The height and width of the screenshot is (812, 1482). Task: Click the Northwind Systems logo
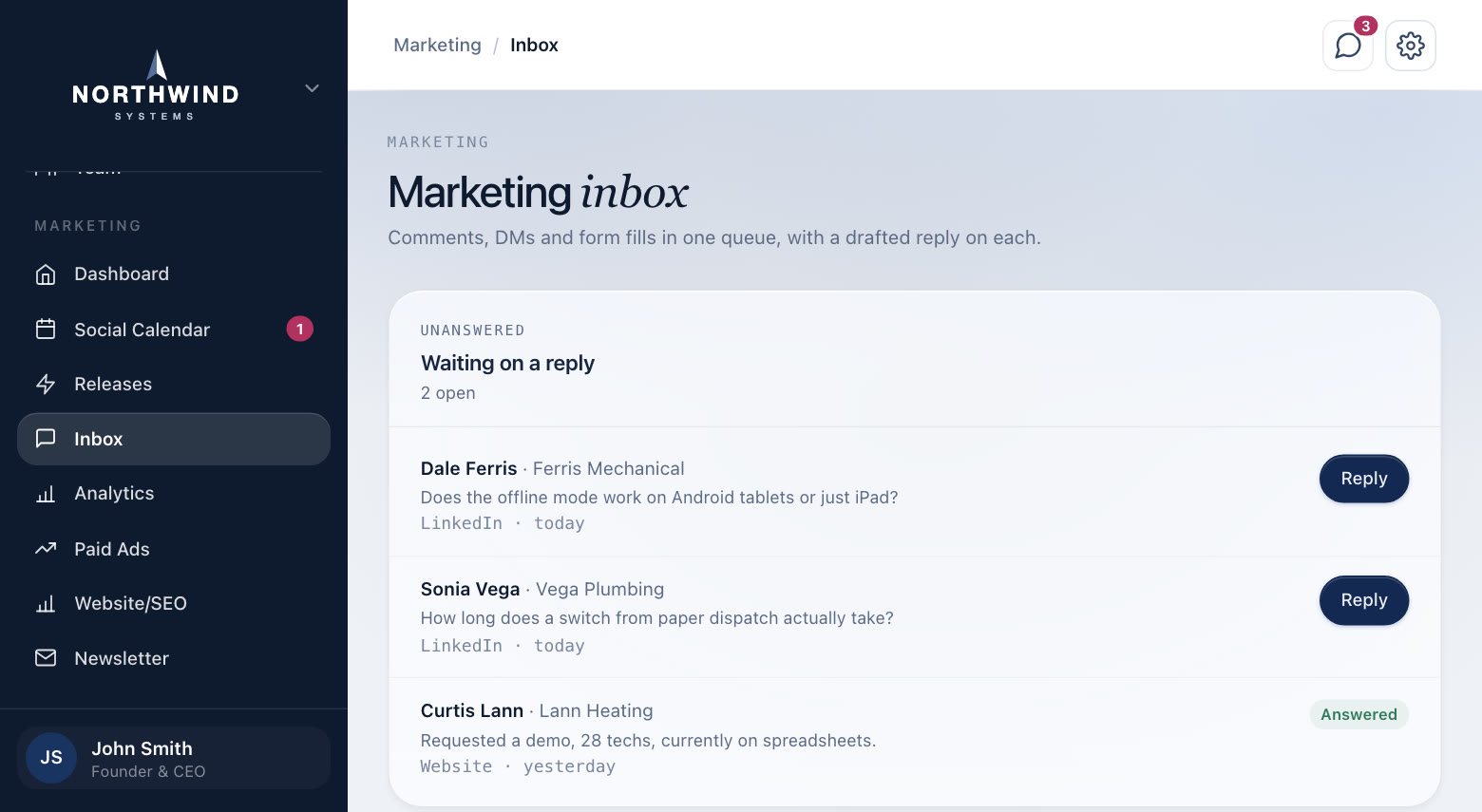156,85
